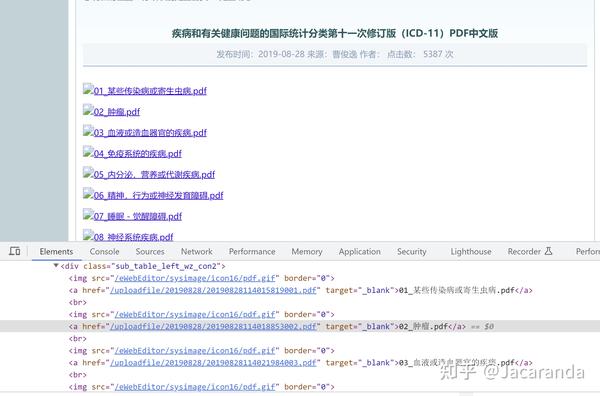Click first pdf.gif img src link in DevTools
Viewport: 600px width, 396px height.
[195, 278]
